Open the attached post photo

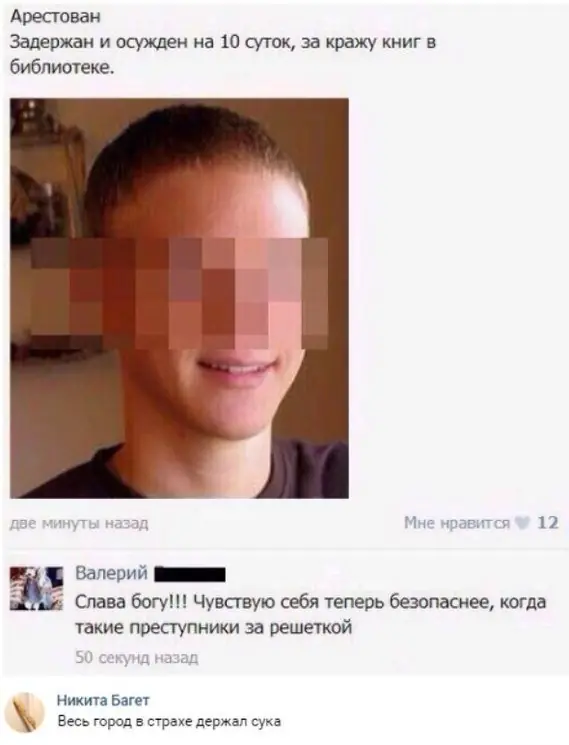click(180, 298)
